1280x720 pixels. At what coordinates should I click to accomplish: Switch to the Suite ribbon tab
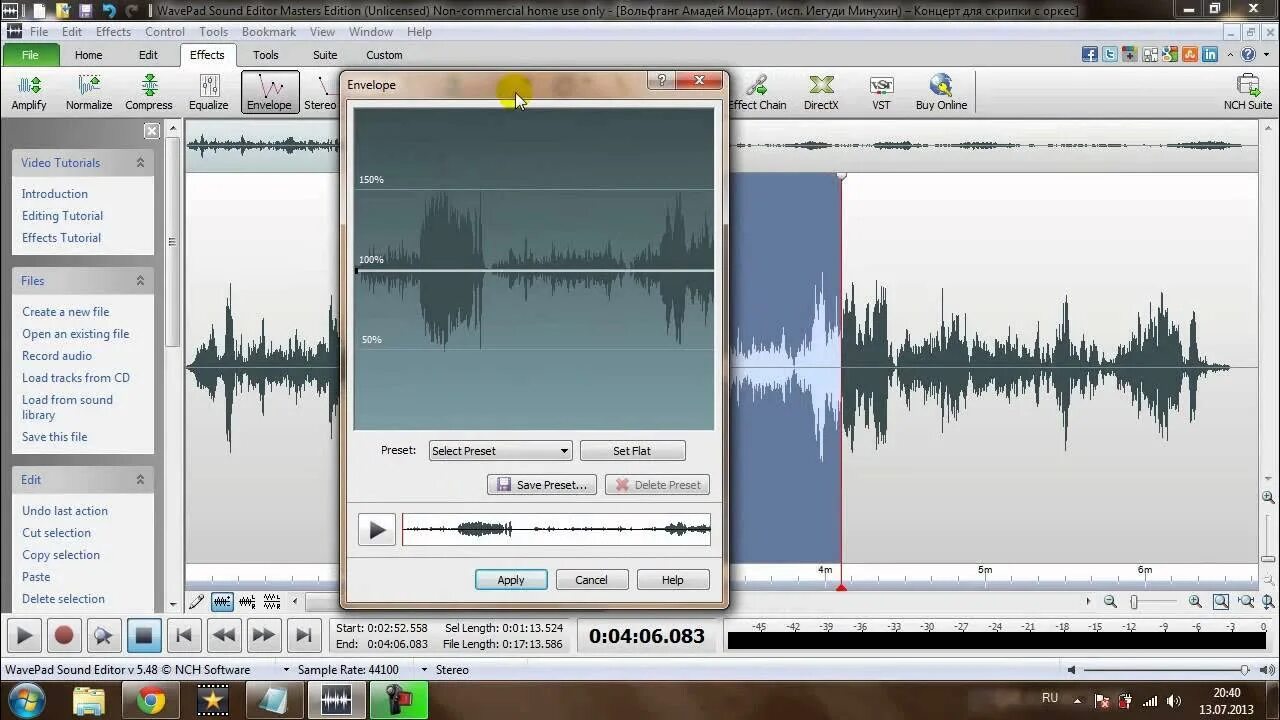pyautogui.click(x=325, y=55)
